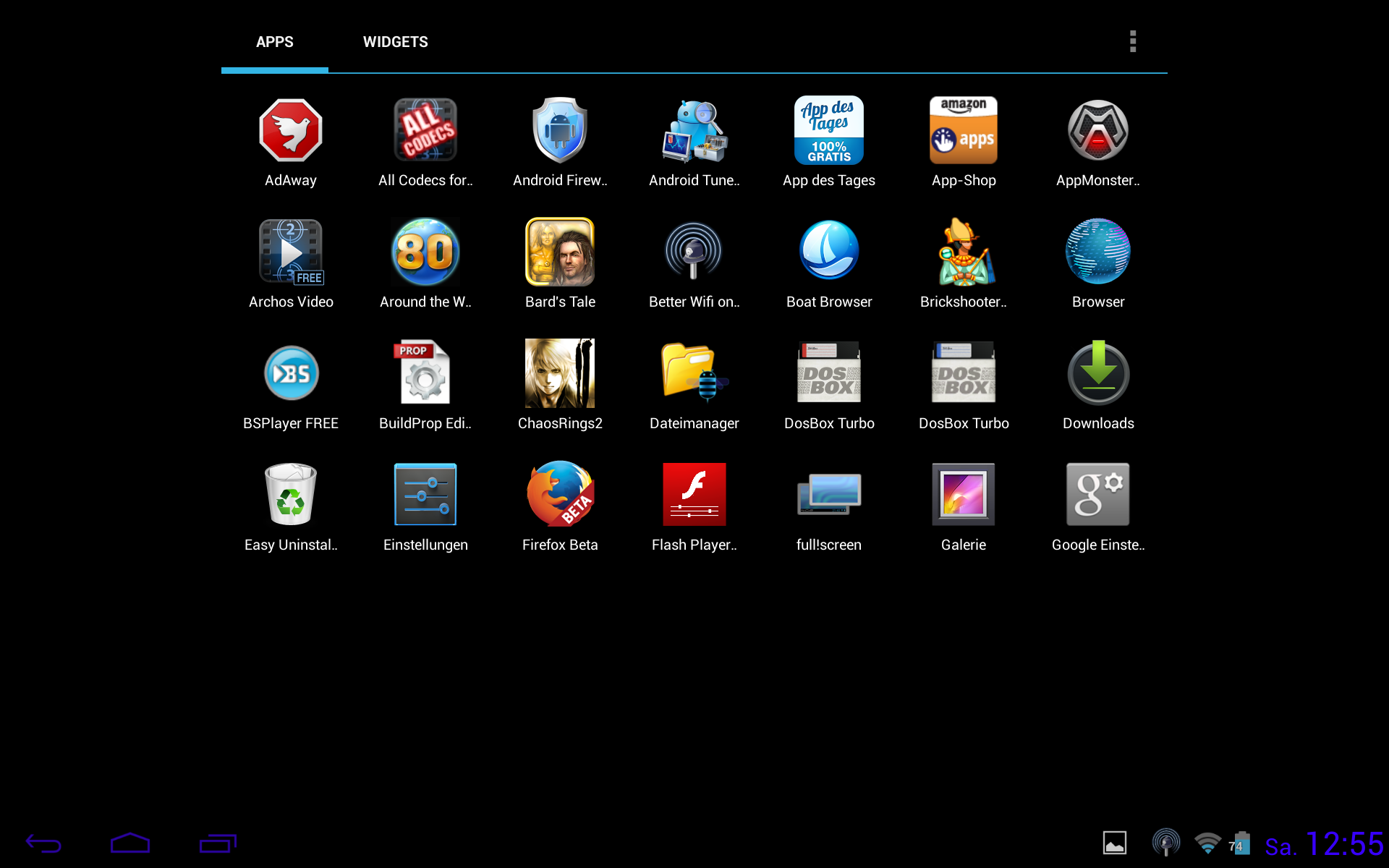Open Dateimanager file manager

694,373
